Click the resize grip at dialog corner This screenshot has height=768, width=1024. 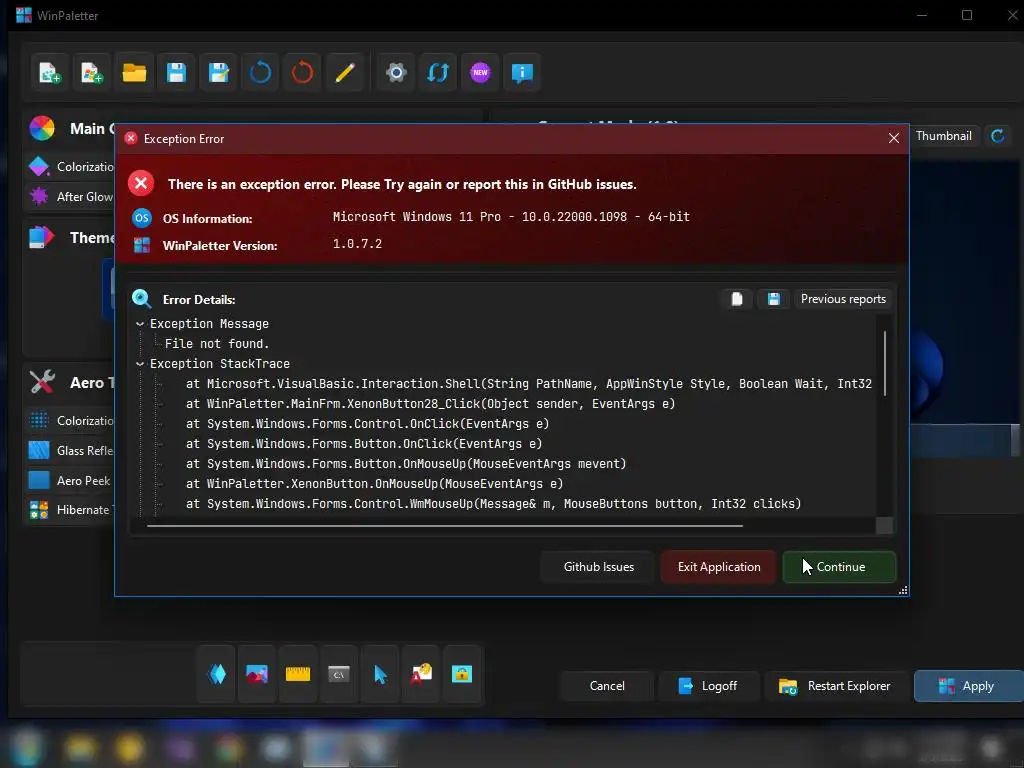(903, 590)
